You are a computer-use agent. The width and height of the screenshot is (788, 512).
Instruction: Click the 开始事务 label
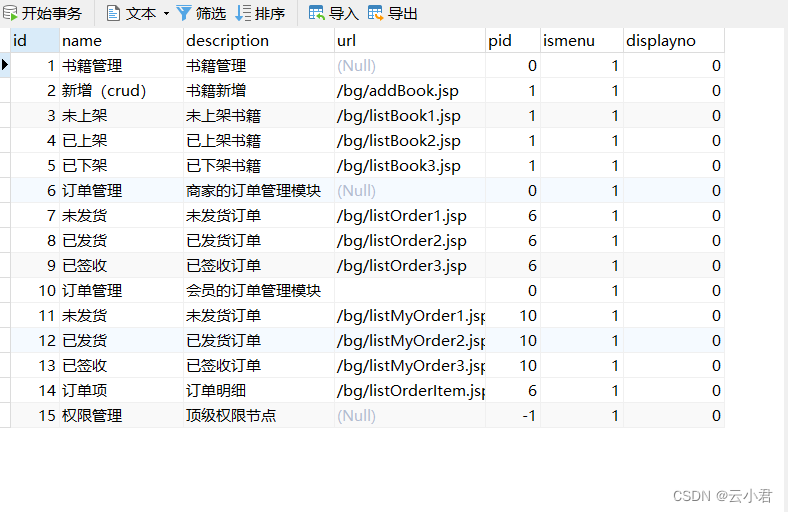(52, 14)
